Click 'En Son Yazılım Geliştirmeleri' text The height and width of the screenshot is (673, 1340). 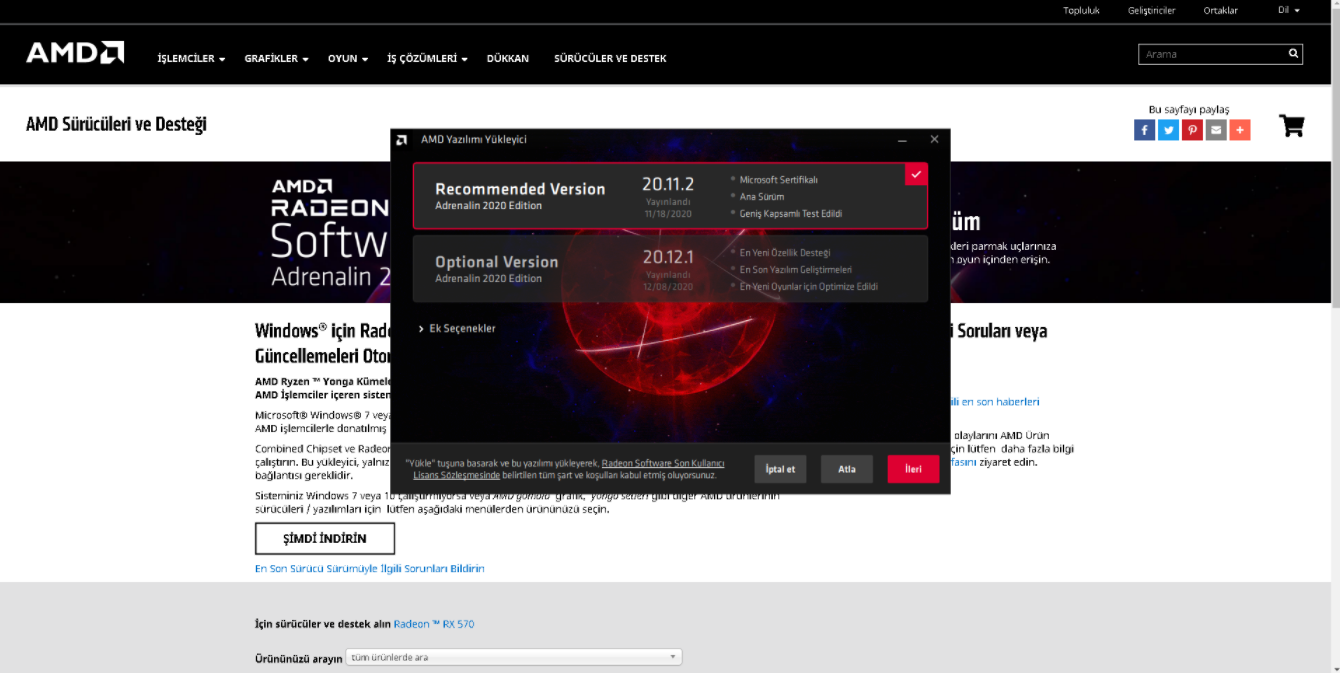[x=796, y=270]
